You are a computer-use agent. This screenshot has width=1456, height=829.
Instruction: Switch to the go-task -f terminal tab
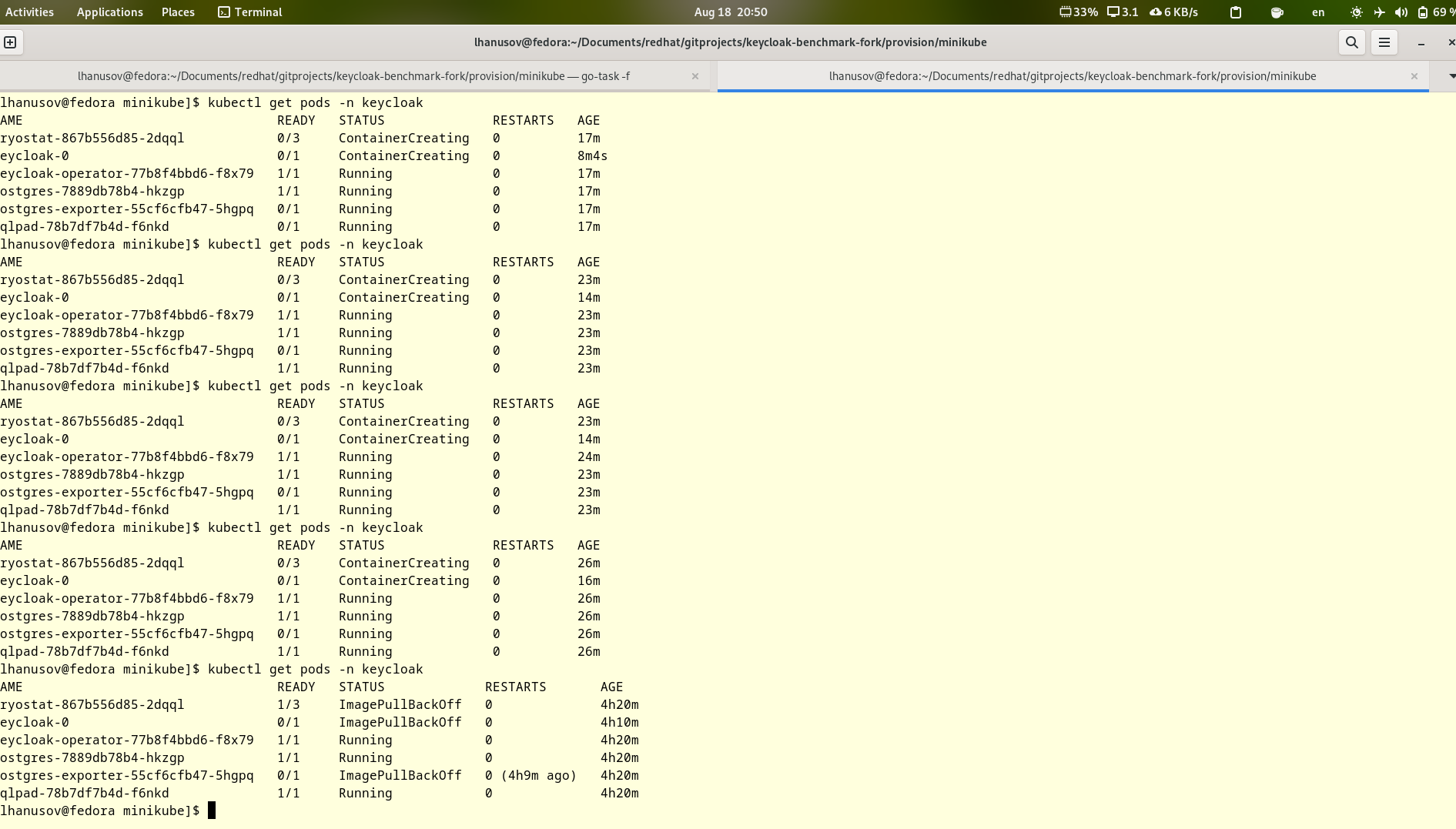click(x=353, y=76)
